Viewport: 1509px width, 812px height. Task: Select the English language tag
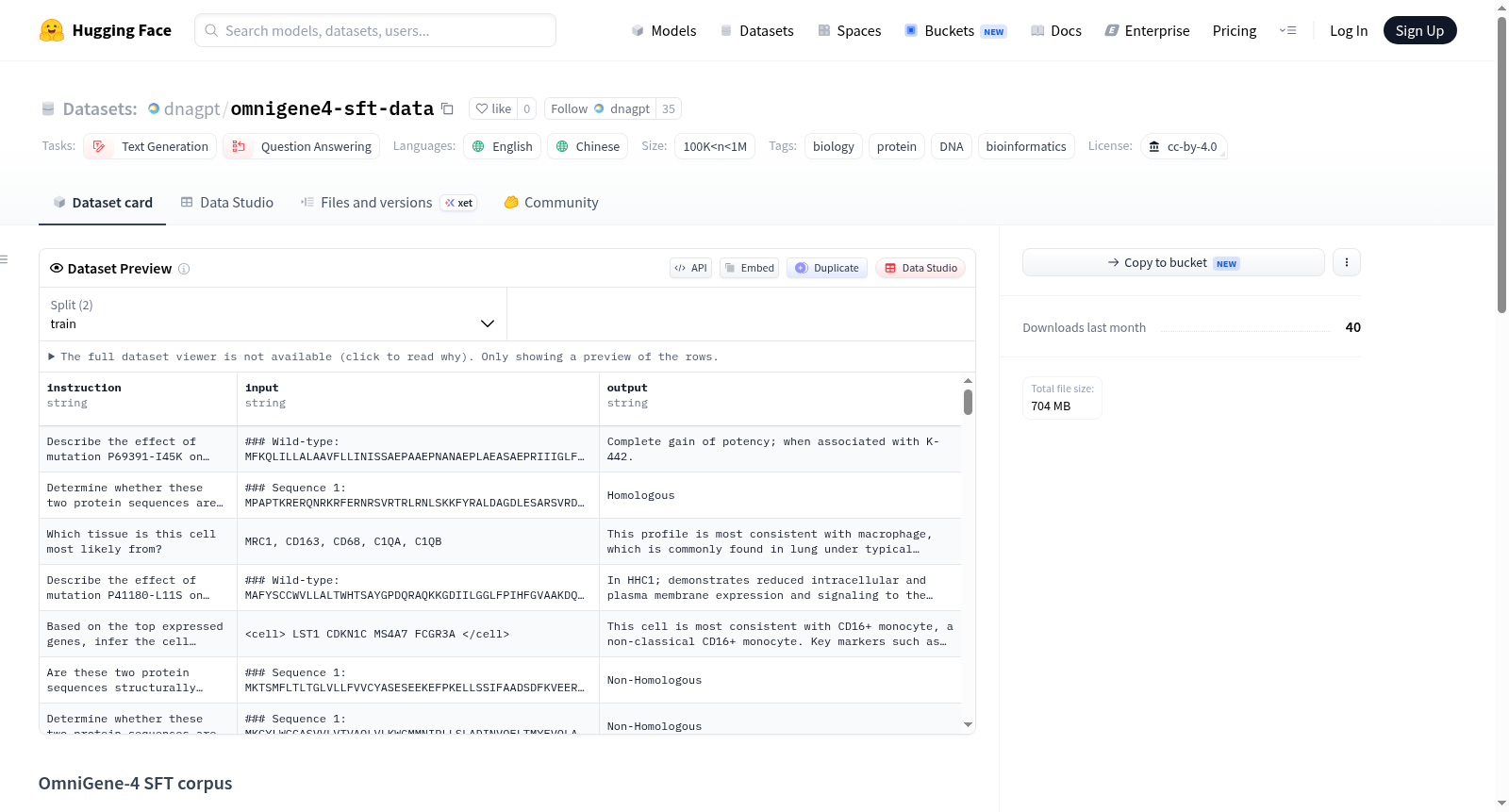click(503, 146)
